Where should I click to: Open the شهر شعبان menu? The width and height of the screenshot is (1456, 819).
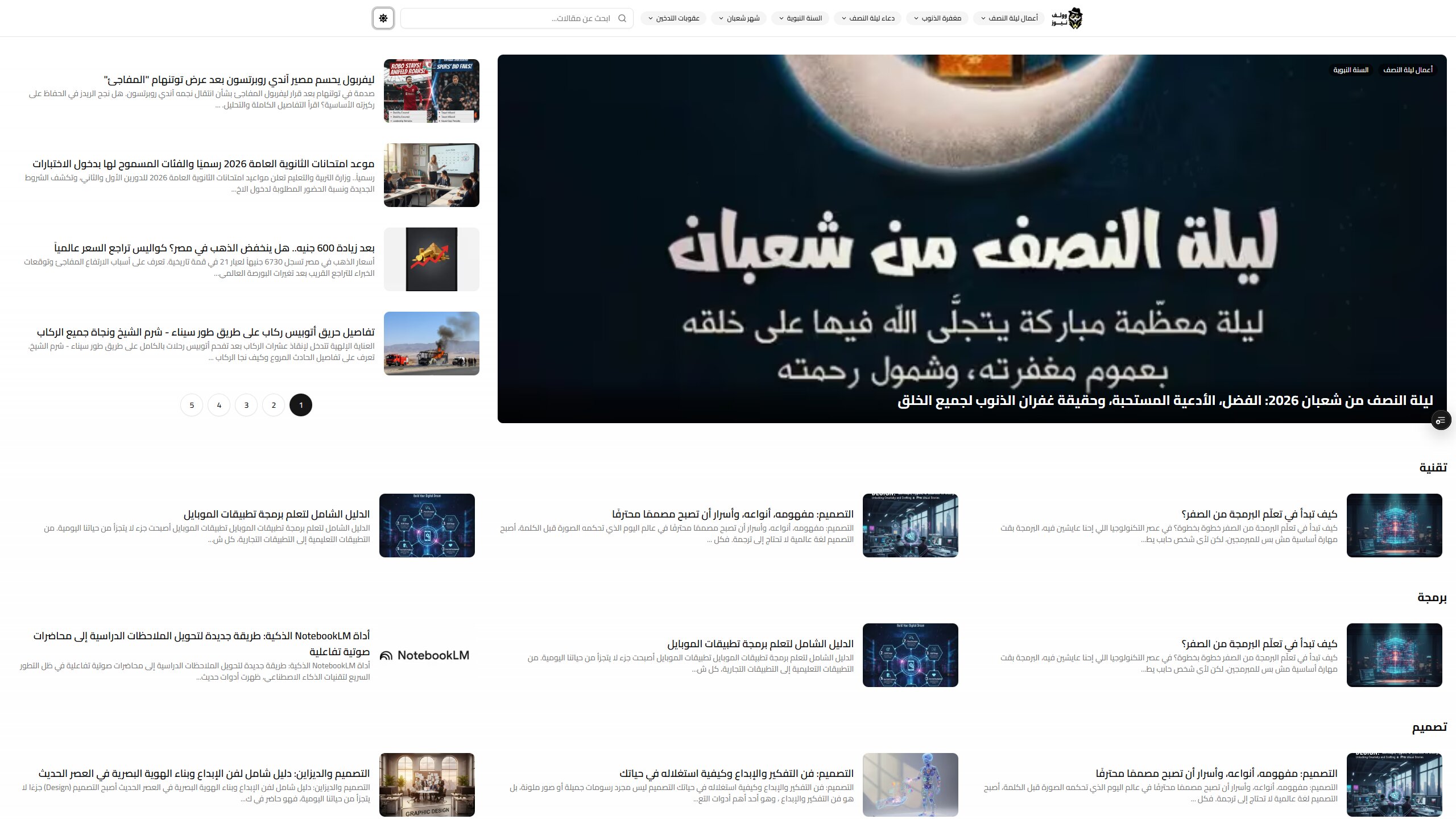tap(739, 18)
